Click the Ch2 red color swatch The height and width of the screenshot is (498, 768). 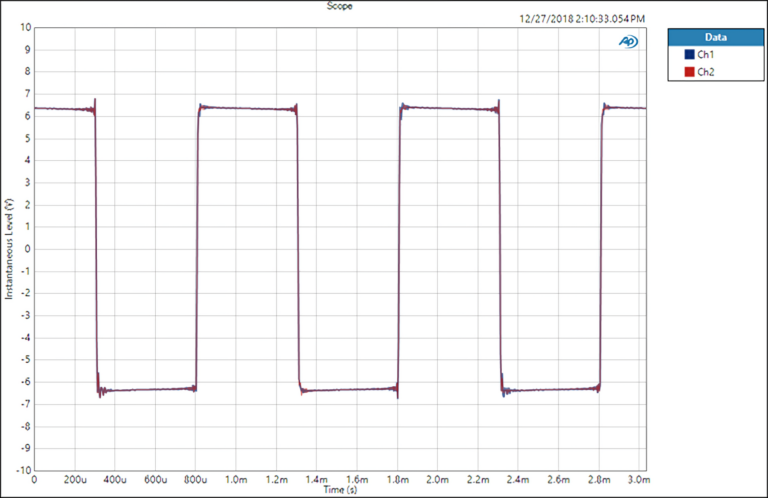pyautogui.click(x=689, y=72)
